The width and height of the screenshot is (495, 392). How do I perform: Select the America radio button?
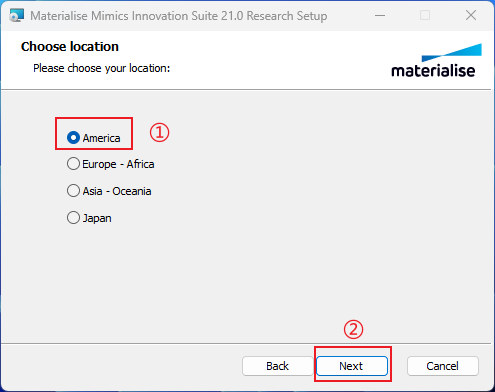point(73,137)
